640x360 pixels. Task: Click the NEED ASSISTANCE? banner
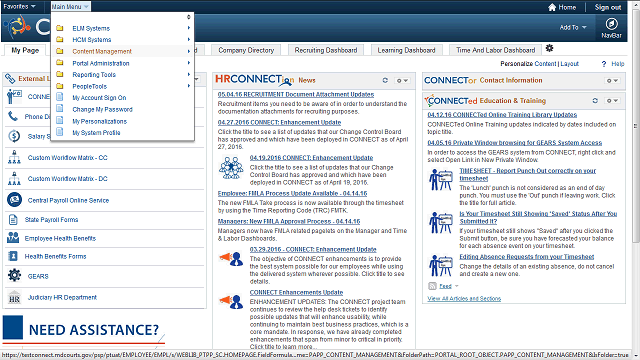[84, 330]
